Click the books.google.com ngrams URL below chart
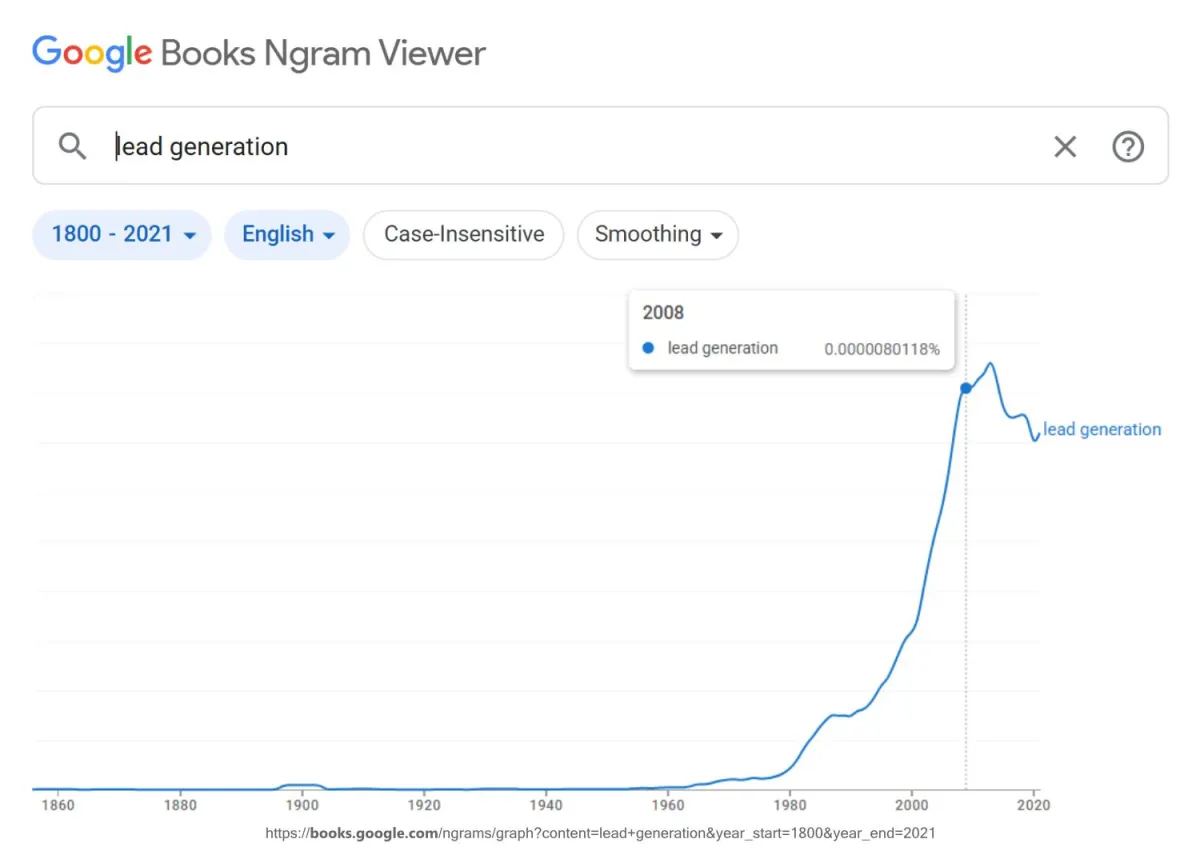Viewport: 1200px width, 851px height. pyautogui.click(x=600, y=832)
